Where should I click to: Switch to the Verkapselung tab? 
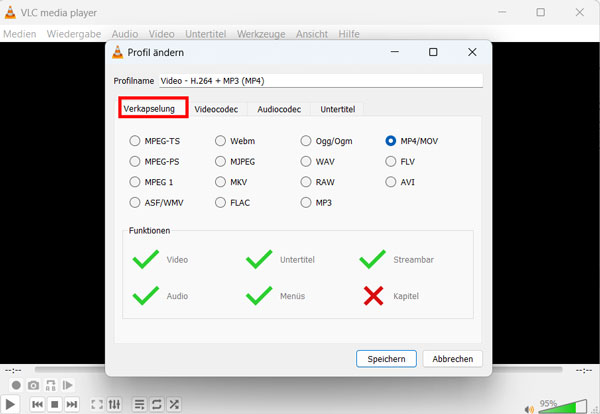pyautogui.click(x=153, y=109)
